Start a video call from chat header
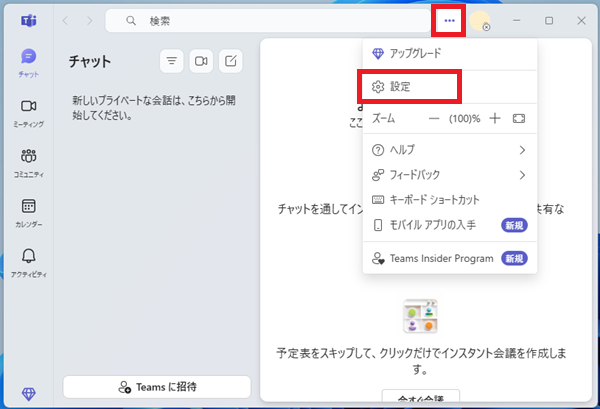600x409 pixels. [x=201, y=61]
